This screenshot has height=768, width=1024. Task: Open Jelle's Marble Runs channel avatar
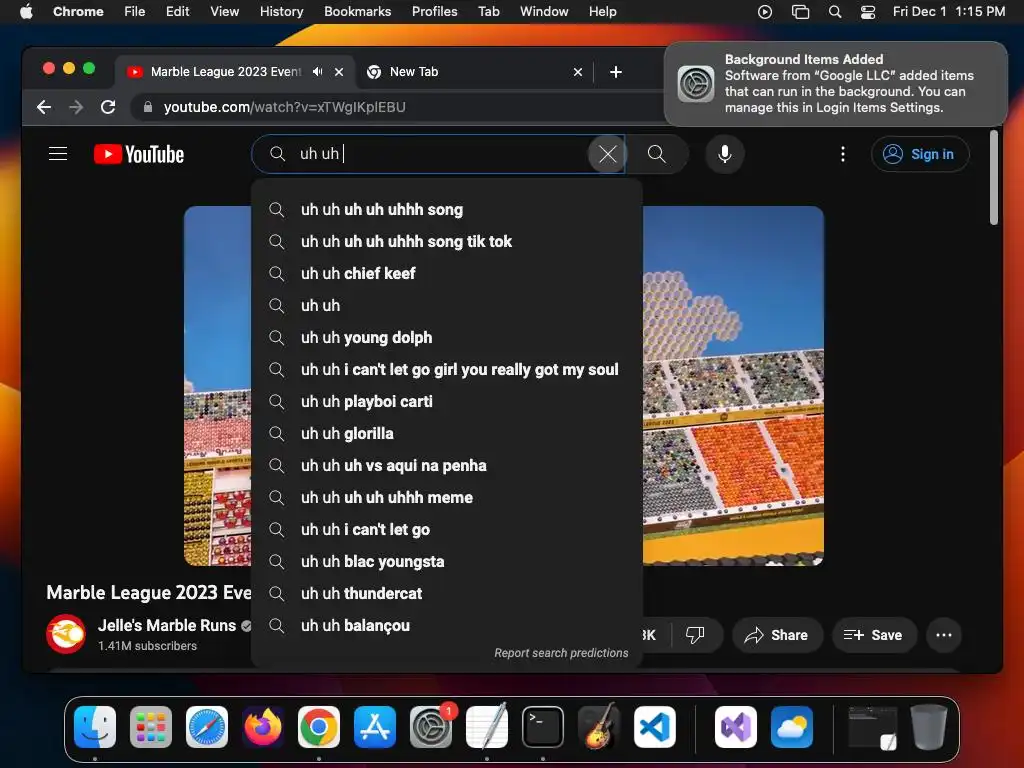[66, 634]
